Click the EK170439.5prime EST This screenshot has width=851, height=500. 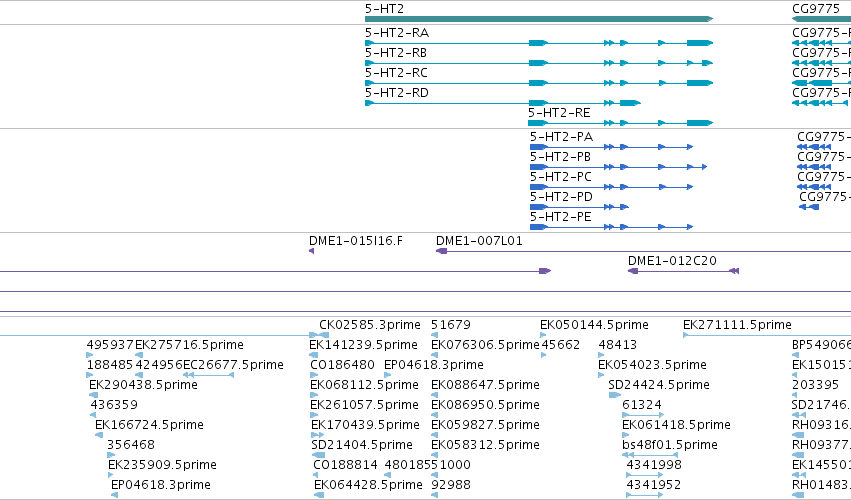click(317, 435)
